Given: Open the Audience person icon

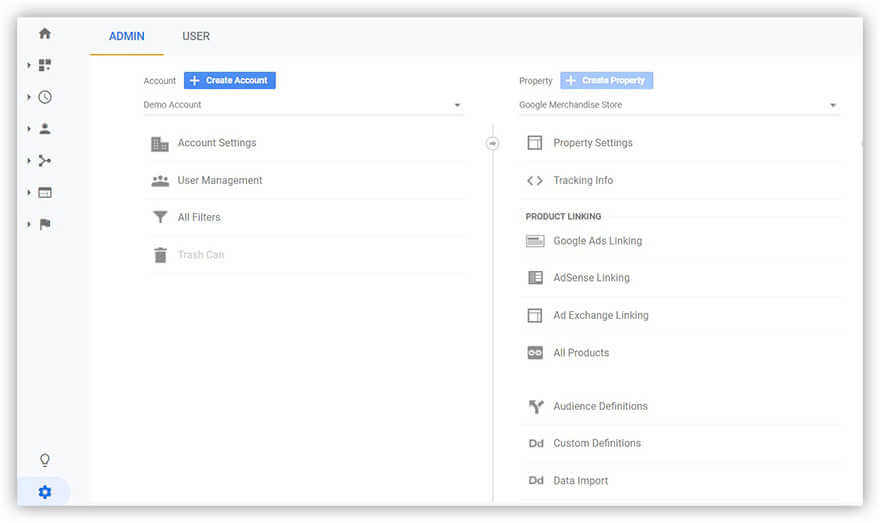Looking at the screenshot, I should tap(44, 129).
